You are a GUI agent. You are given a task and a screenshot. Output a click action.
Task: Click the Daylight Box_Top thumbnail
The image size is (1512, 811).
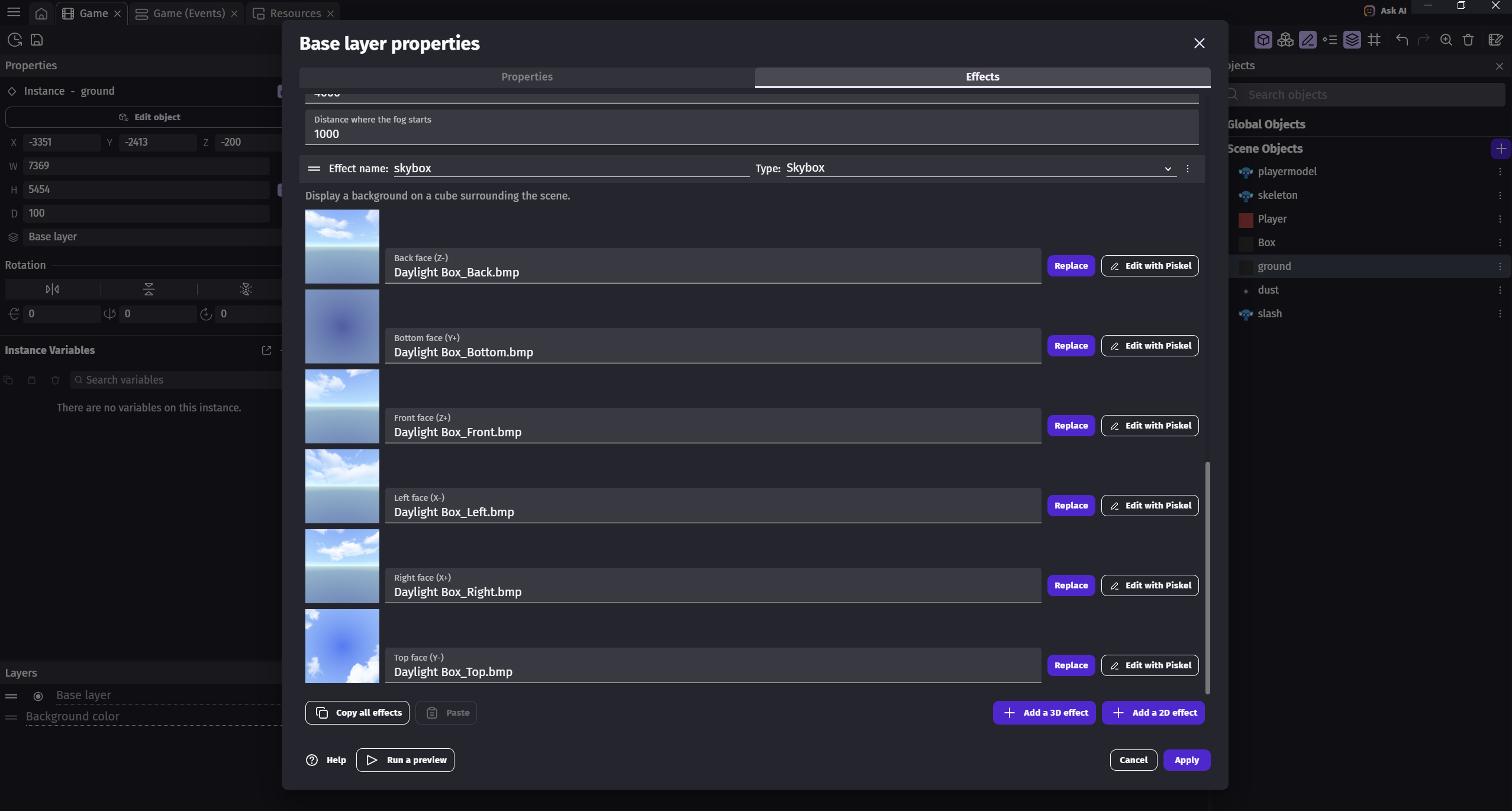tap(342, 645)
